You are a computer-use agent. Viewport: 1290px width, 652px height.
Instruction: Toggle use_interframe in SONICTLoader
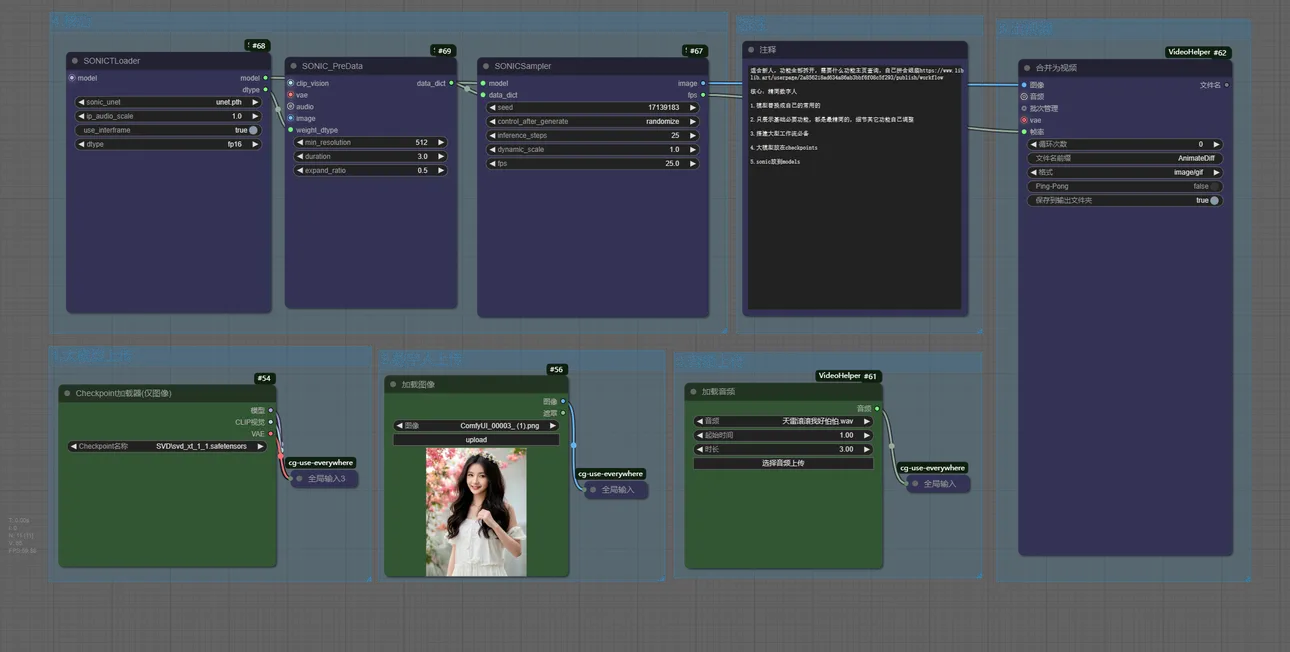253,130
